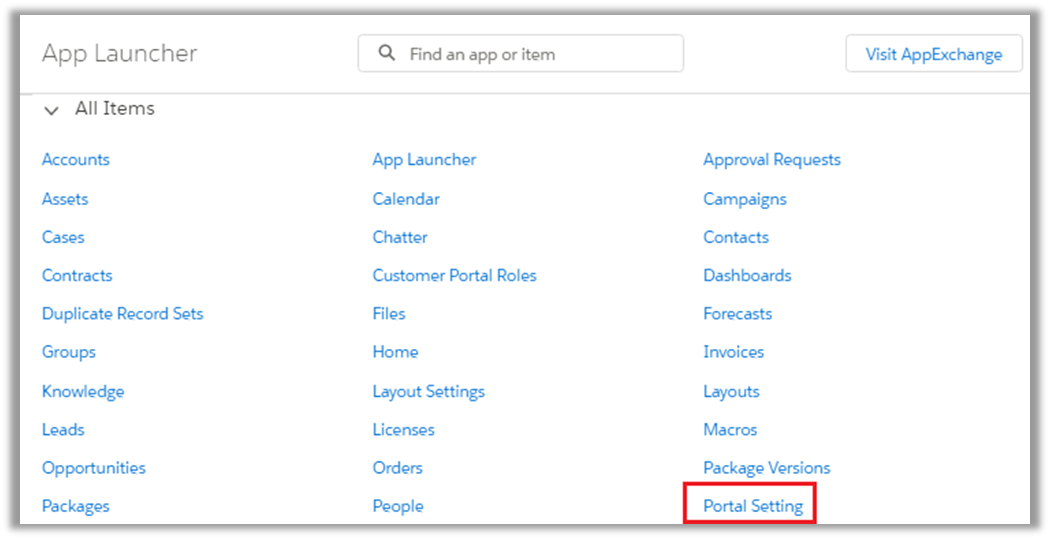The height and width of the screenshot is (539, 1050).
Task: Click the Licenses link
Action: tap(403, 430)
